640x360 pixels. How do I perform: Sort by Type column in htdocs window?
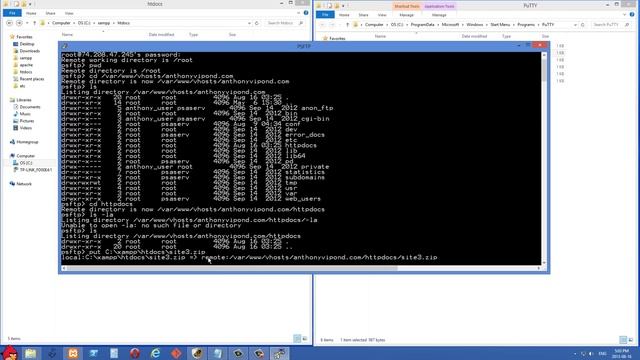pos(193,35)
